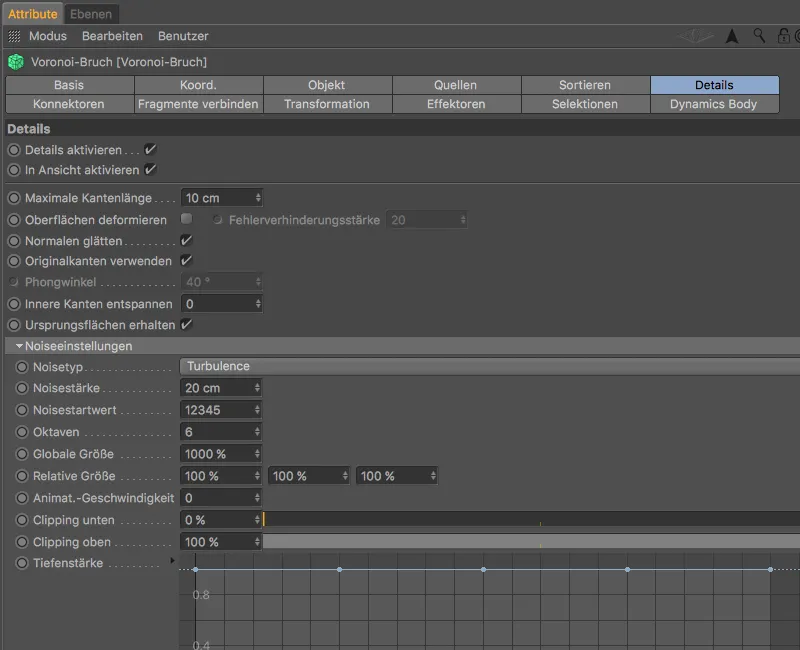
Task: Click animation dot beside Originalkanten verwenden
Action: tap(14, 261)
